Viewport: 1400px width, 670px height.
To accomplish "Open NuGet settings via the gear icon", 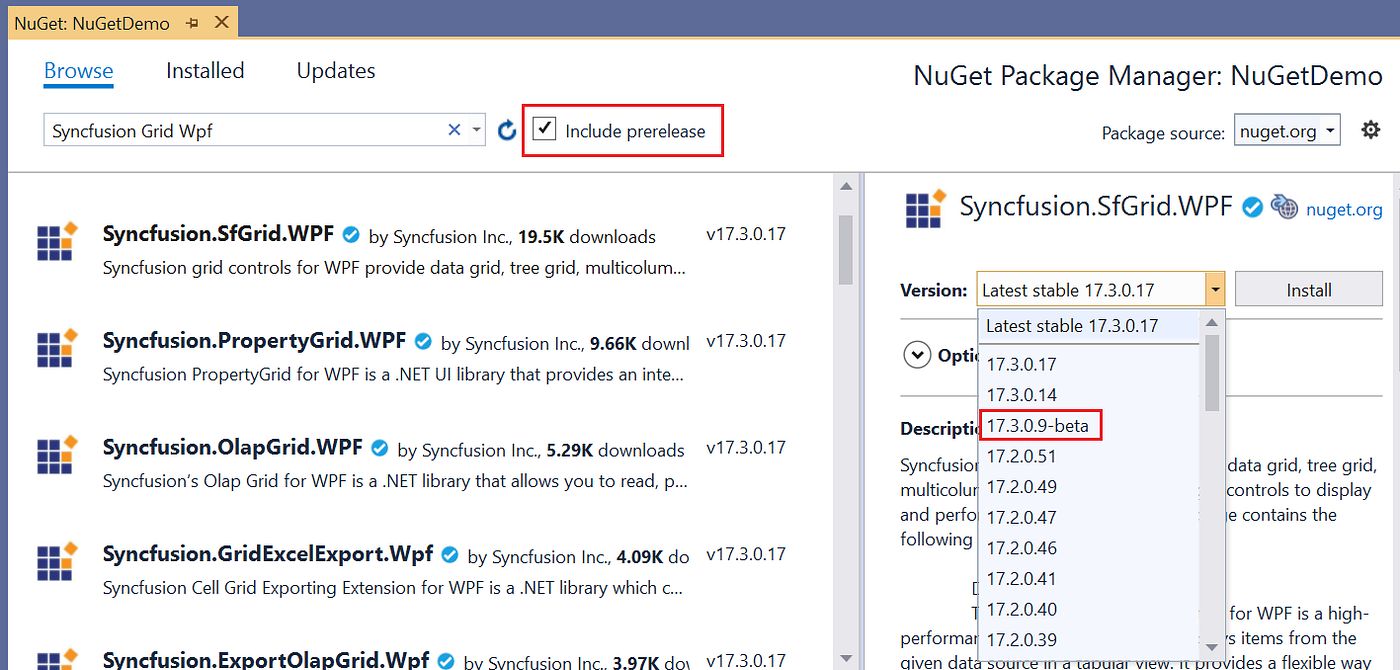I will tap(1371, 129).
